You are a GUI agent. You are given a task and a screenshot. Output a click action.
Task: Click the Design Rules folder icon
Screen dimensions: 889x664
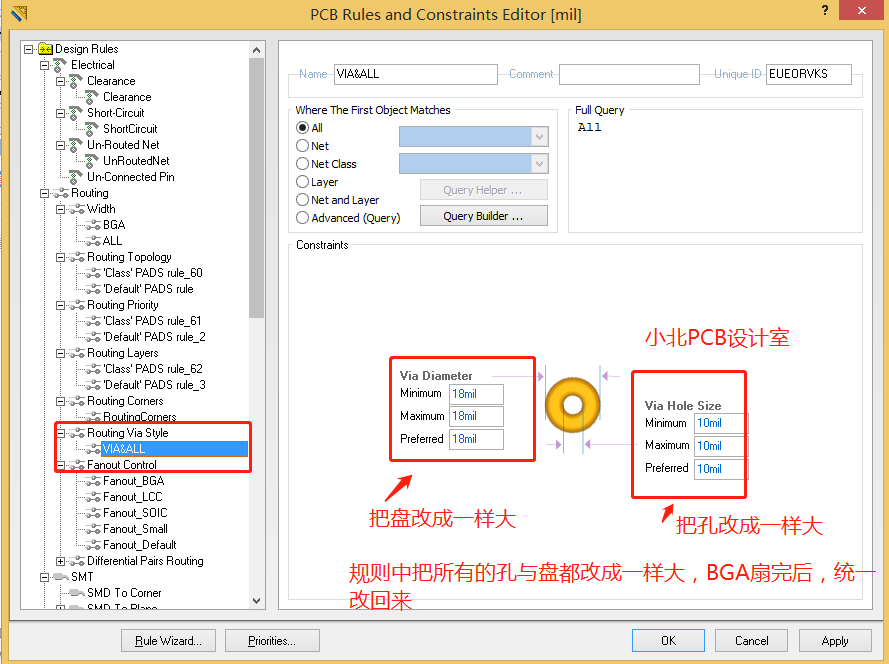pyautogui.click(x=45, y=49)
